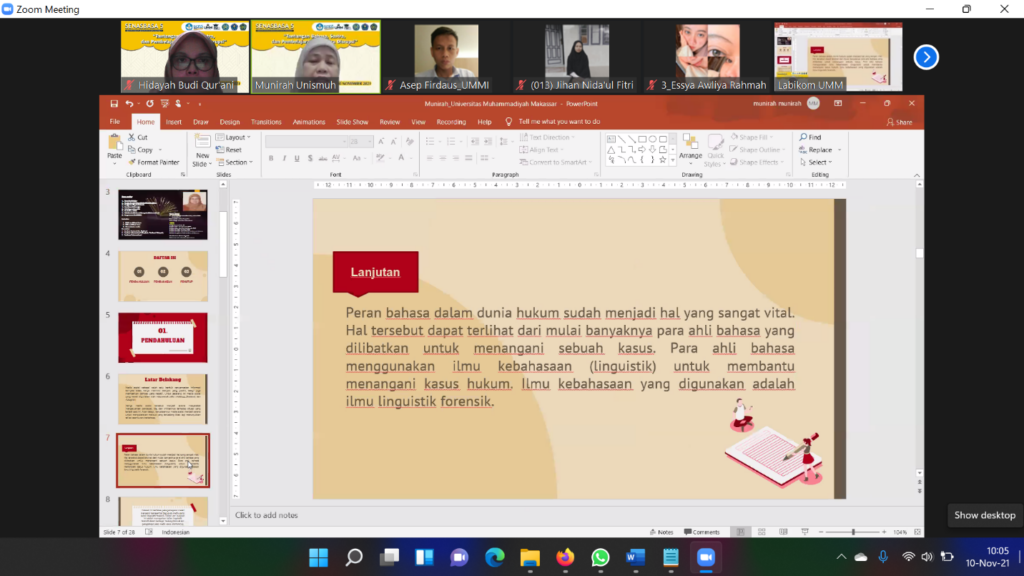Open ribbon display options icon in title bar
Viewport: 1024px width, 576px height.
(x=838, y=103)
